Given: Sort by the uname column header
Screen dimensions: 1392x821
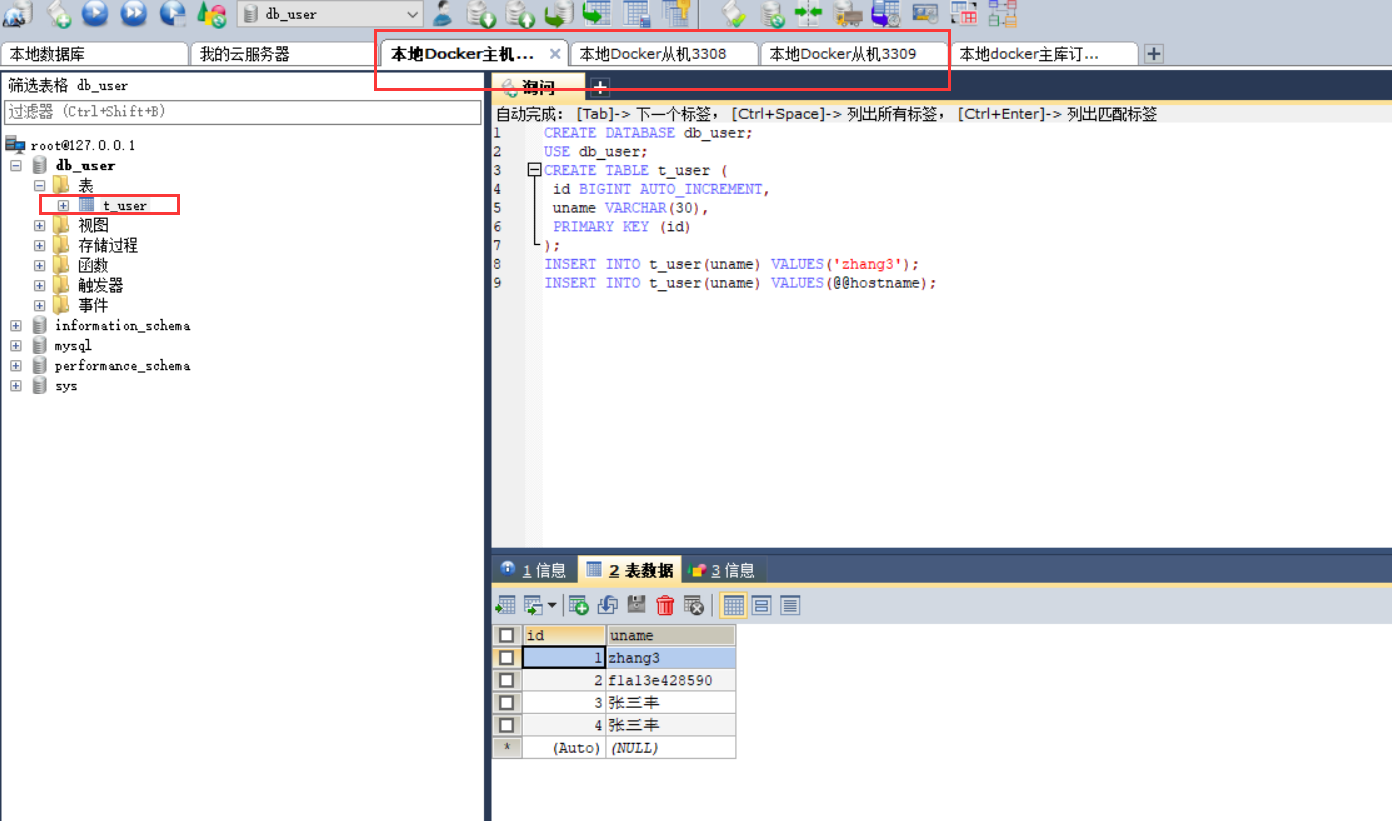Looking at the screenshot, I should coord(671,635).
